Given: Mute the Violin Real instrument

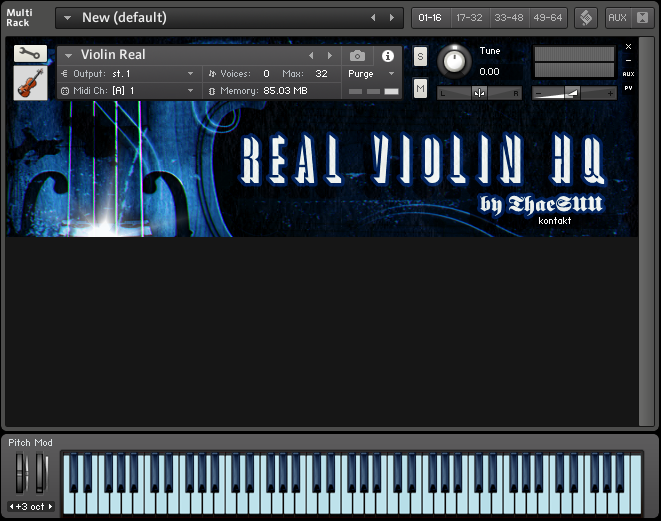Looking at the screenshot, I should point(420,89).
